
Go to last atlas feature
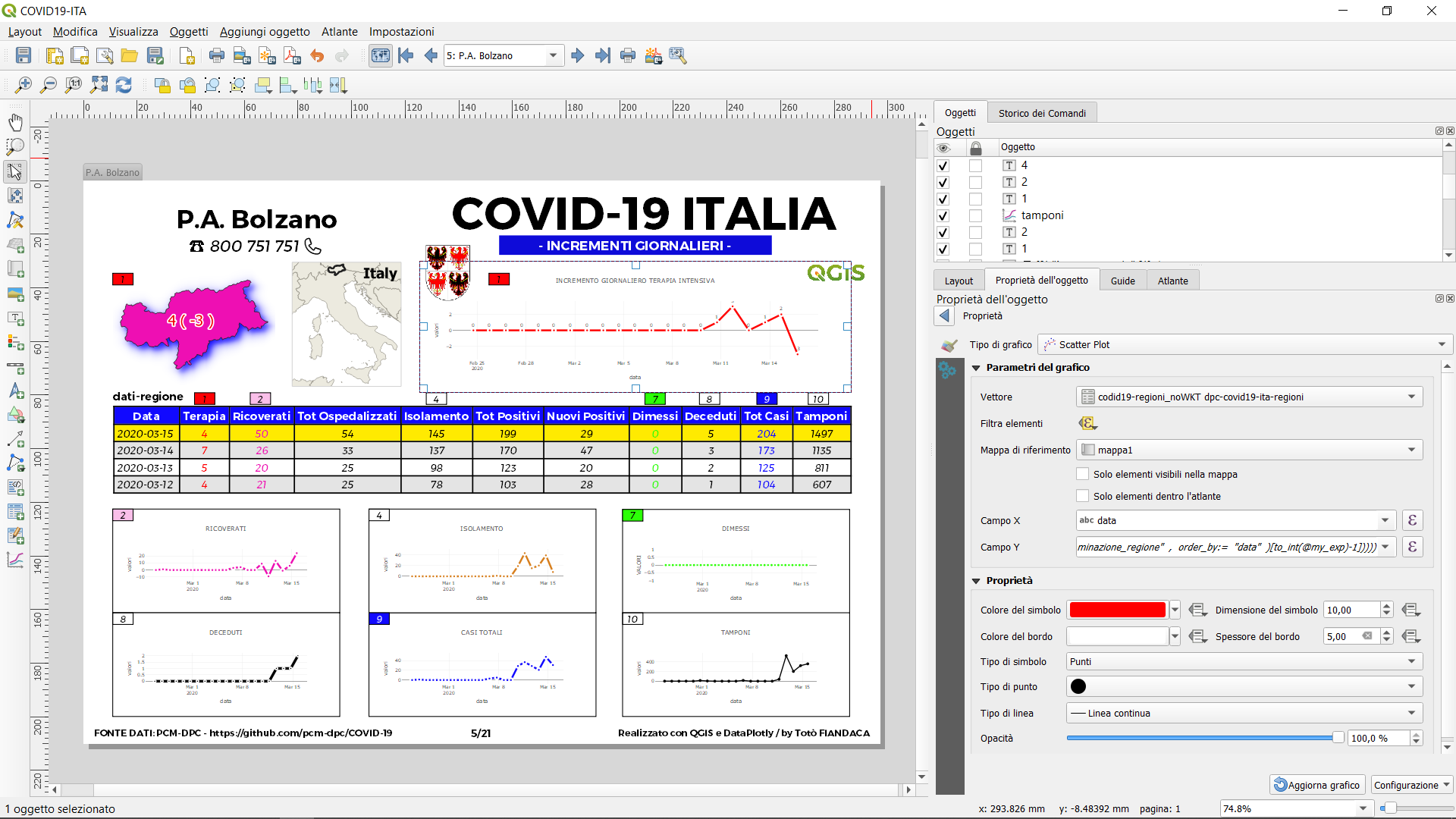tap(603, 55)
